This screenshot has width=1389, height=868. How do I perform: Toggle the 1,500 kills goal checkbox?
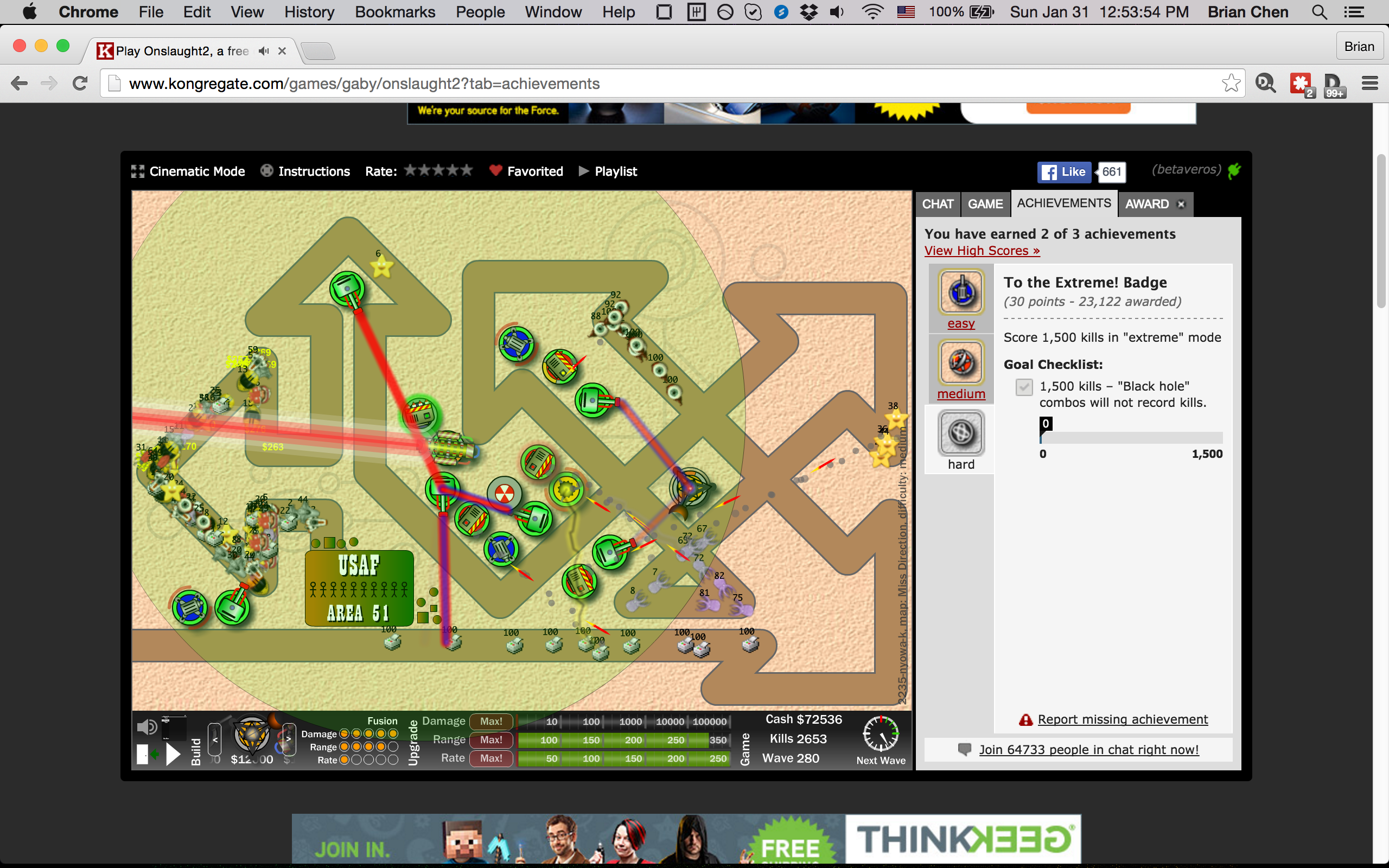(1024, 387)
